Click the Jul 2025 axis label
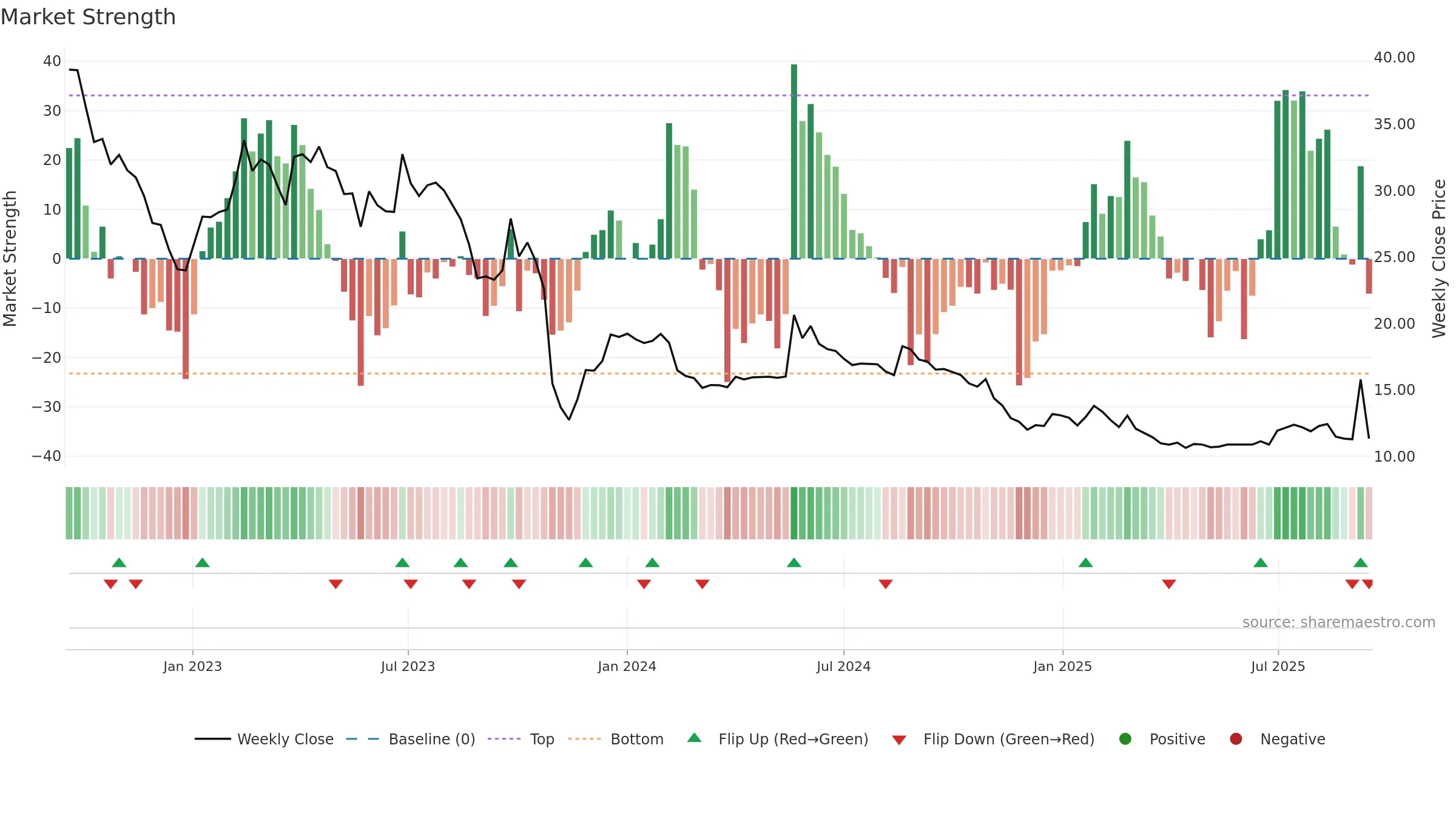This screenshot has width=1456, height=819. pos(1278,666)
